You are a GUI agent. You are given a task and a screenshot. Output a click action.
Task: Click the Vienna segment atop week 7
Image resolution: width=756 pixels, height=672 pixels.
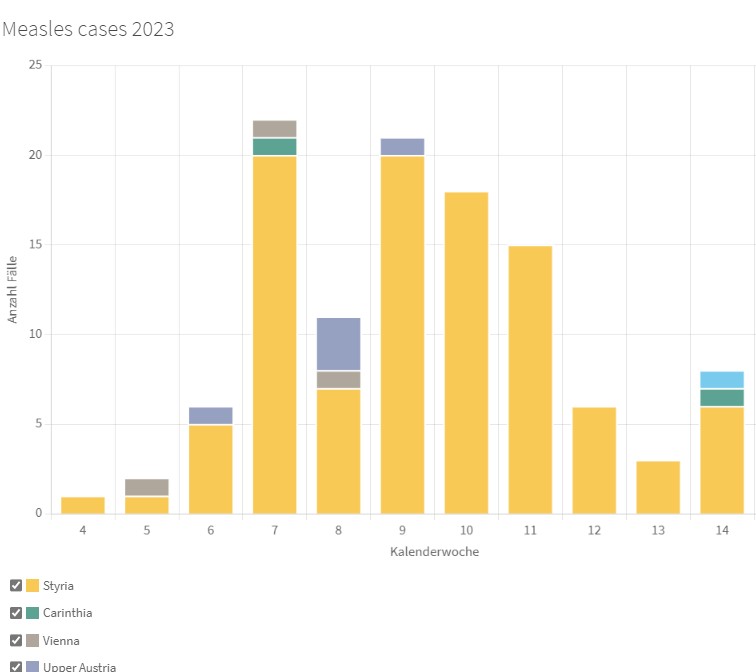click(x=274, y=129)
